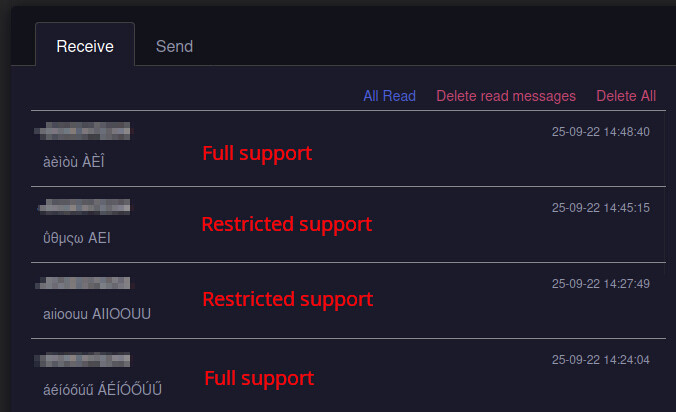Screen dimensions: 676x412
Task: Select the timestamp ending 14:27:49
Action: pyautogui.click(x=601, y=284)
